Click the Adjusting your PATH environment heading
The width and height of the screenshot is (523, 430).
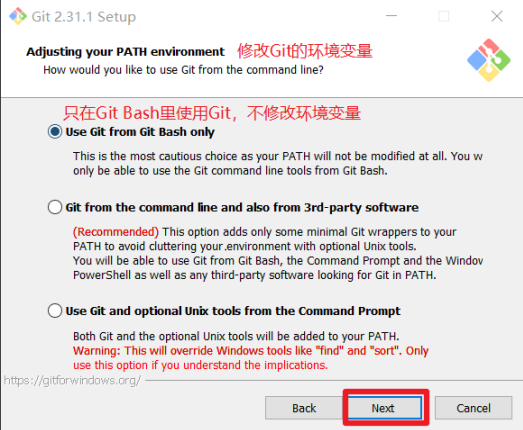click(125, 52)
